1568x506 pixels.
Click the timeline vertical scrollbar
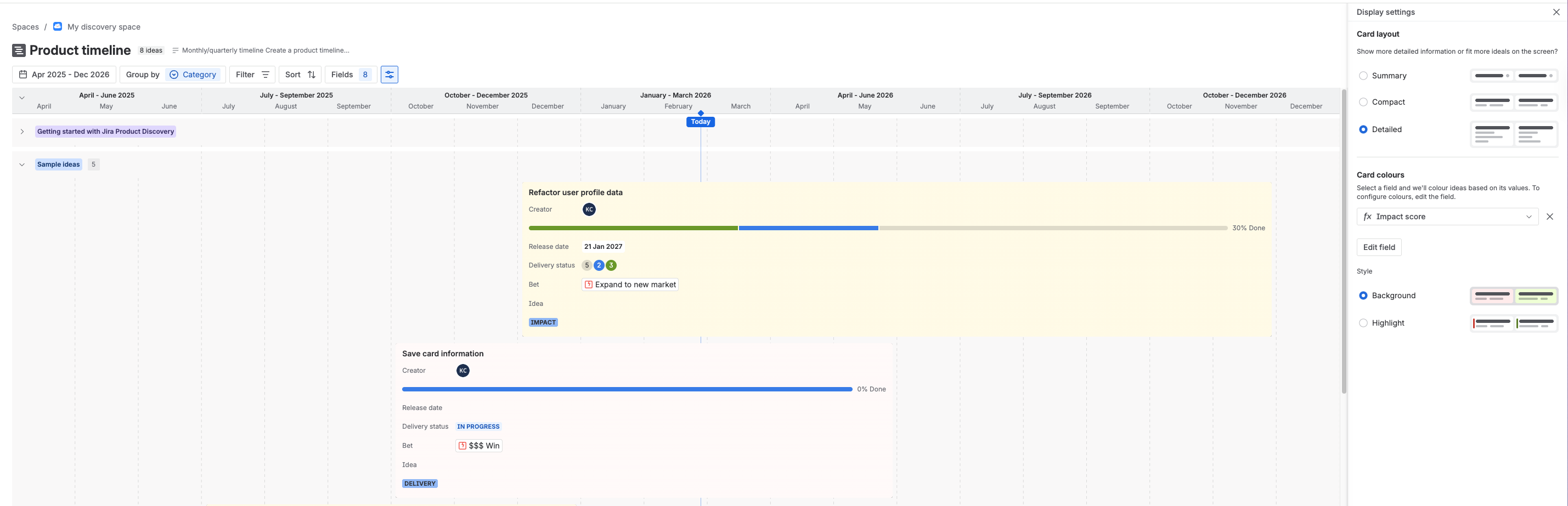1344,242
